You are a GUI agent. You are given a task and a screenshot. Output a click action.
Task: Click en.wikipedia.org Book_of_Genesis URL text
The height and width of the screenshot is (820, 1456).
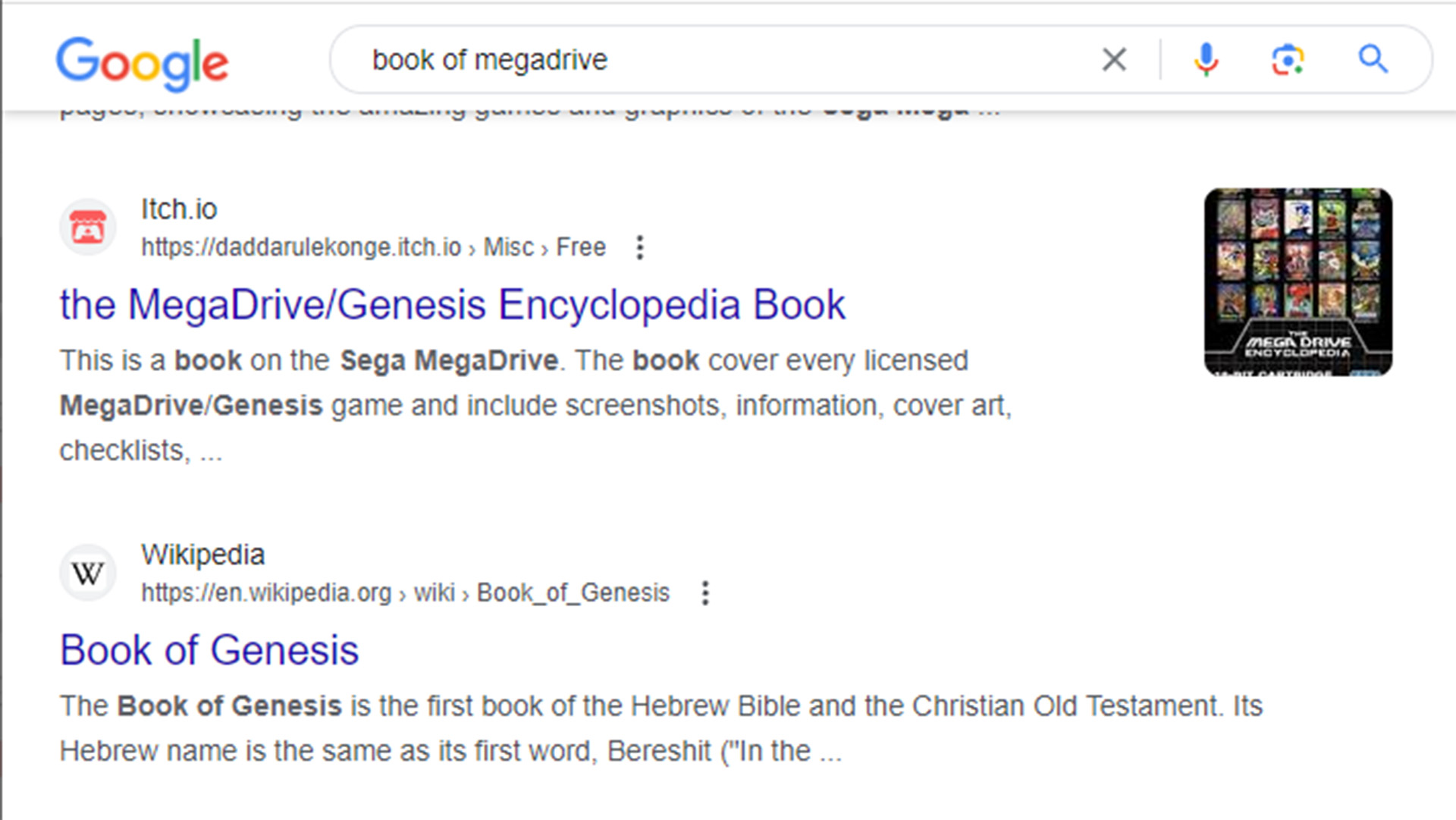coord(405,592)
